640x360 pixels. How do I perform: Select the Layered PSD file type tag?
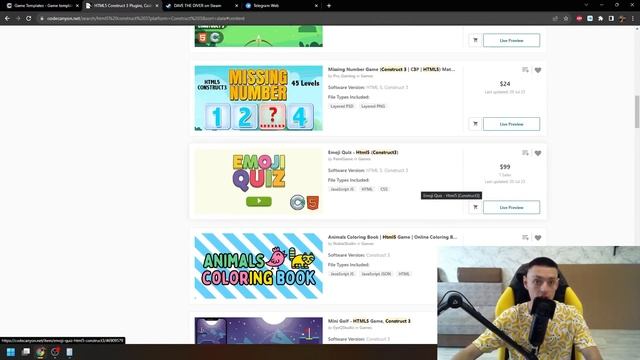(x=342, y=106)
